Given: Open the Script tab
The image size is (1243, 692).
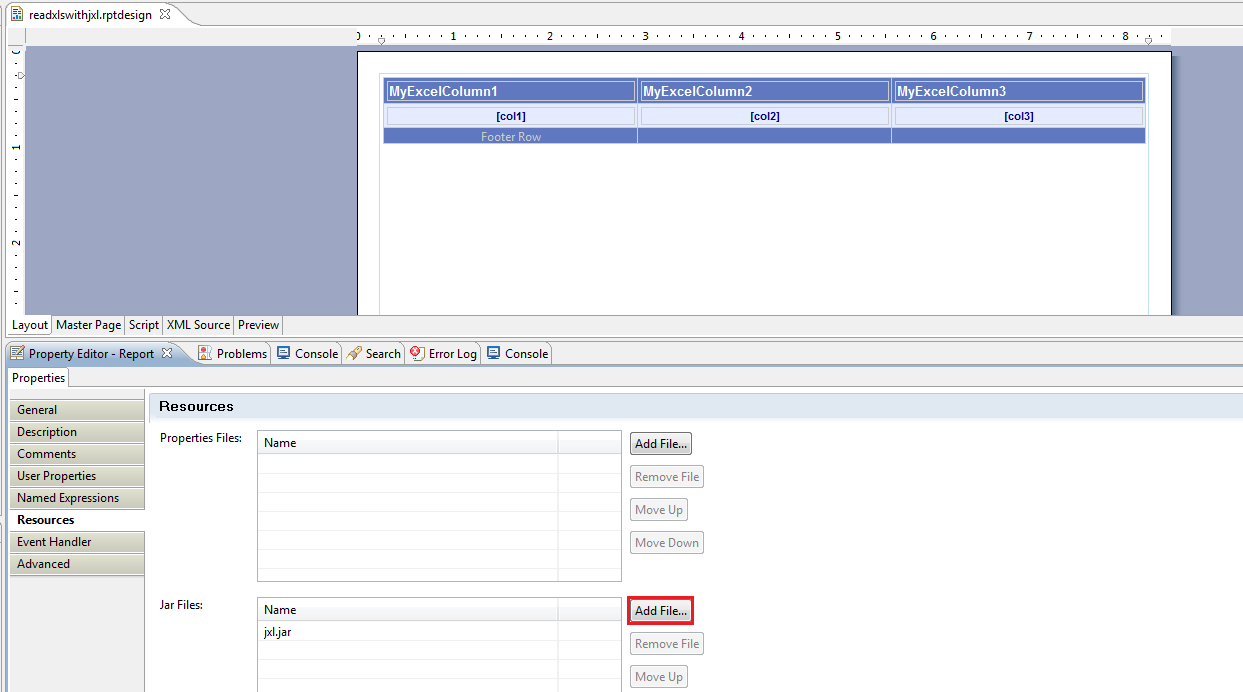Looking at the screenshot, I should click(x=144, y=325).
